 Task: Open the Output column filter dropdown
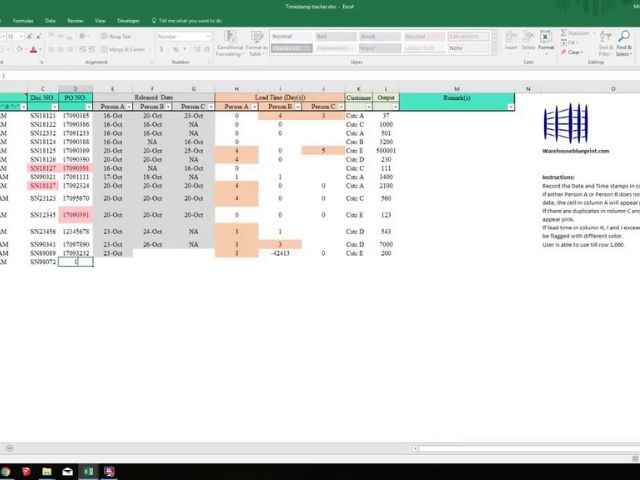click(x=394, y=106)
